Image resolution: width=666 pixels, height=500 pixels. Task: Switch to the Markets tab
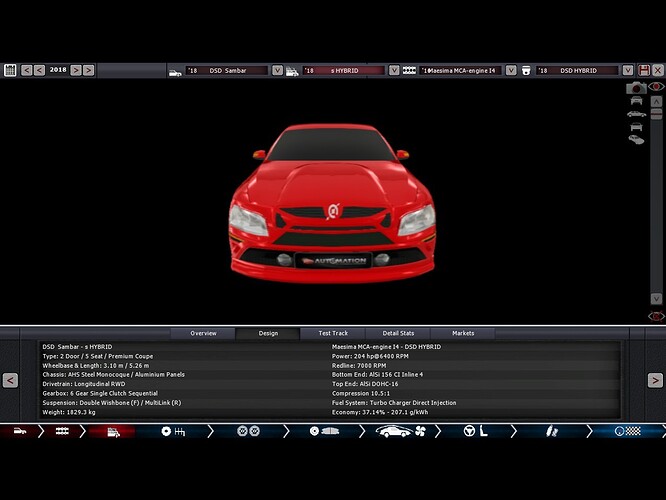[463, 333]
